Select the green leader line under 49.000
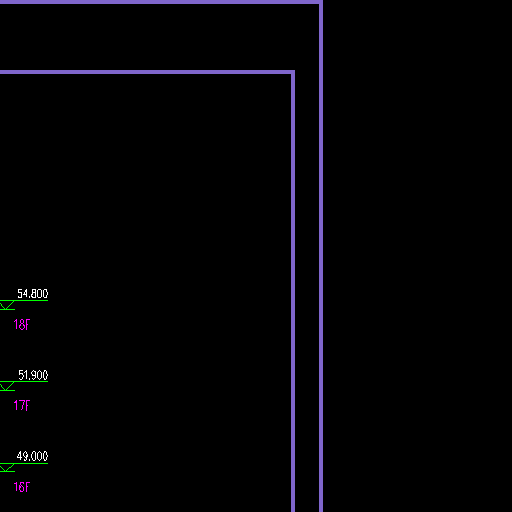This screenshot has width=512, height=512. [24, 463]
